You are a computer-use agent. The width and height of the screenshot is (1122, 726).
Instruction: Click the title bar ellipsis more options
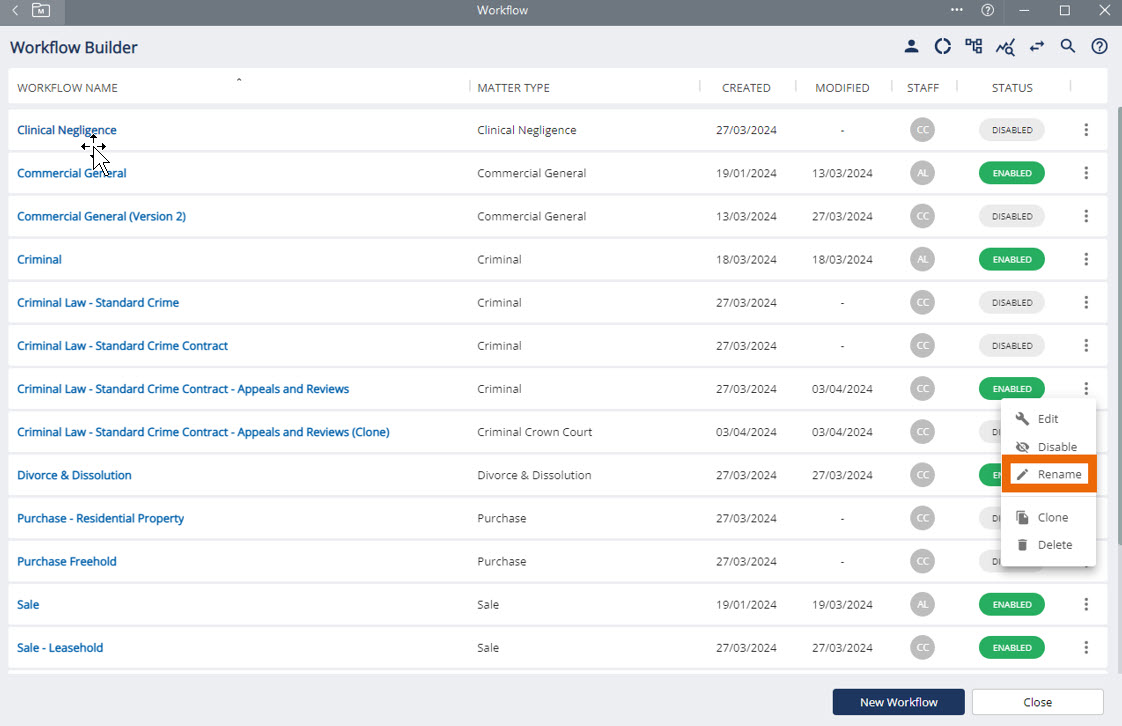point(957,10)
